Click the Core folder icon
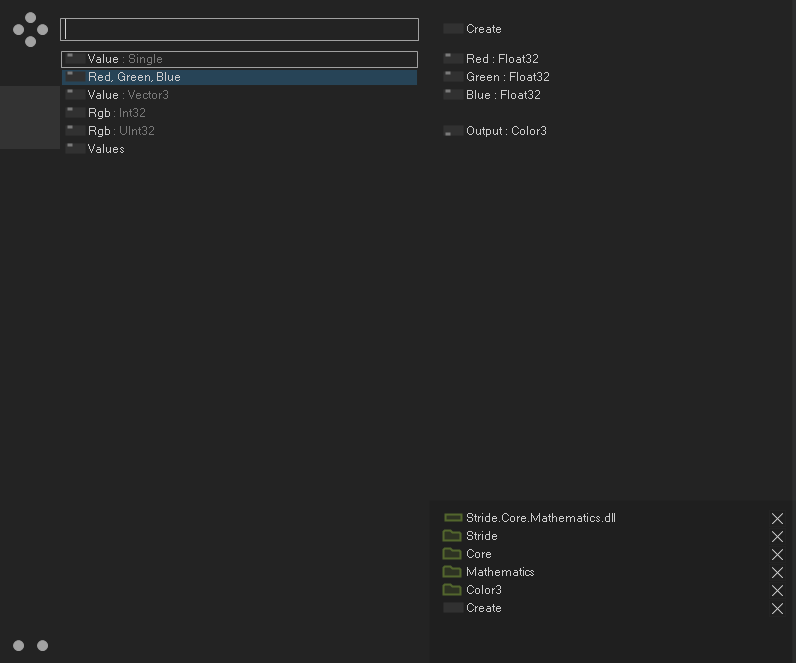796x663 pixels. [452, 554]
